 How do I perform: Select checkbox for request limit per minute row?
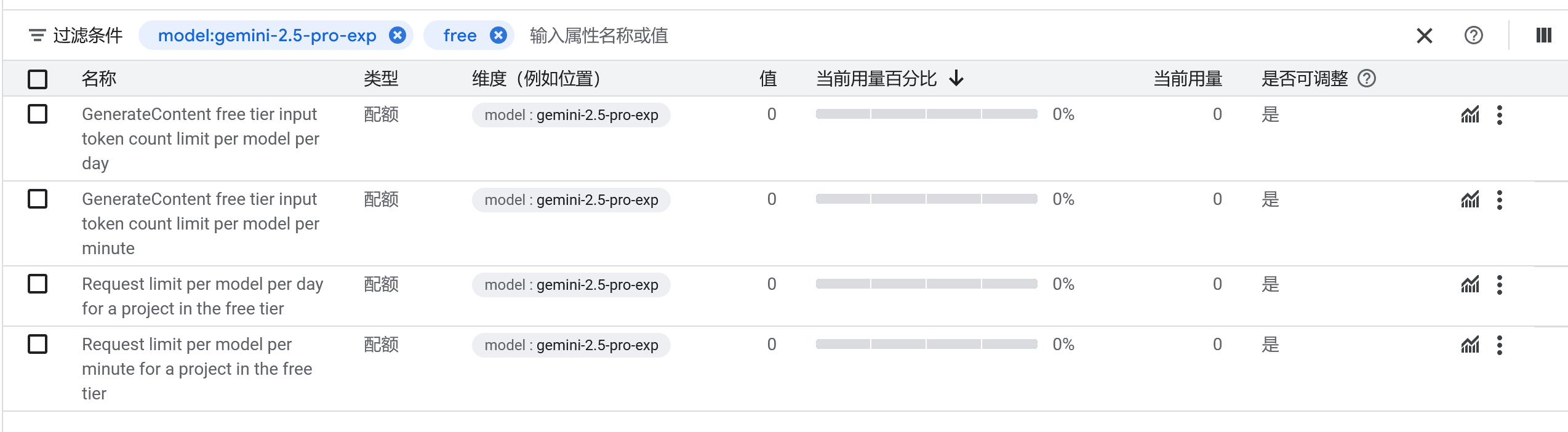pos(38,344)
